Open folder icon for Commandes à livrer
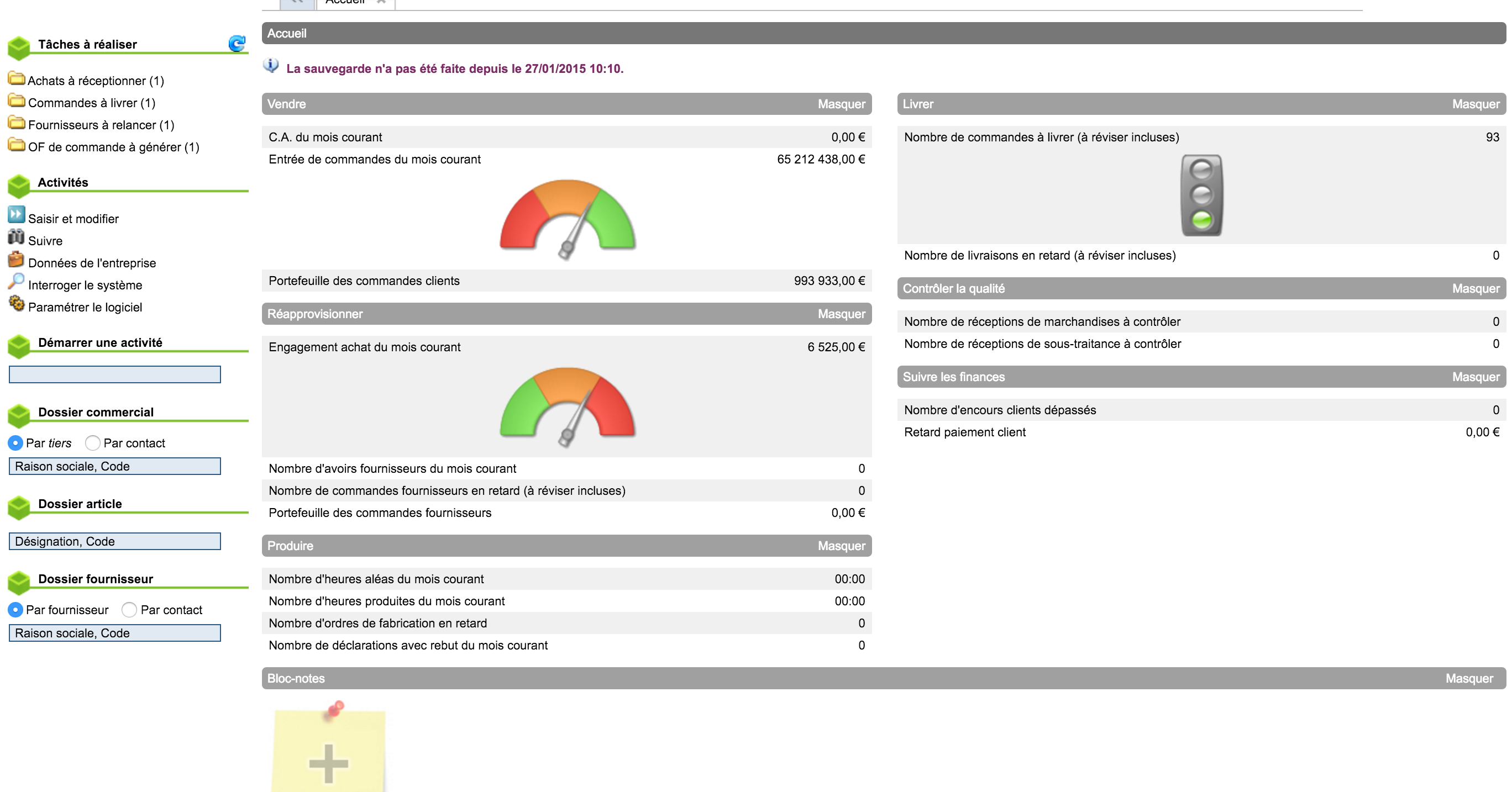Image resolution: width=1512 pixels, height=792 pixels. [17, 101]
